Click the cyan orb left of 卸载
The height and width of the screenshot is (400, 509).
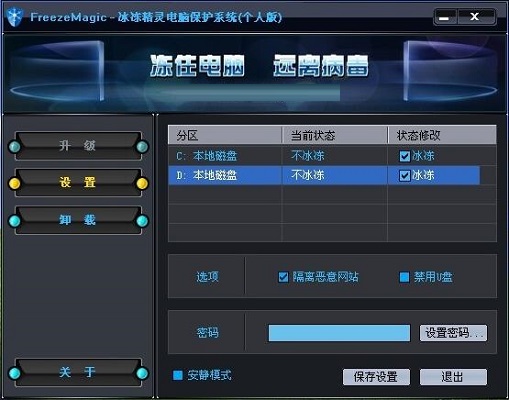(x=14, y=221)
